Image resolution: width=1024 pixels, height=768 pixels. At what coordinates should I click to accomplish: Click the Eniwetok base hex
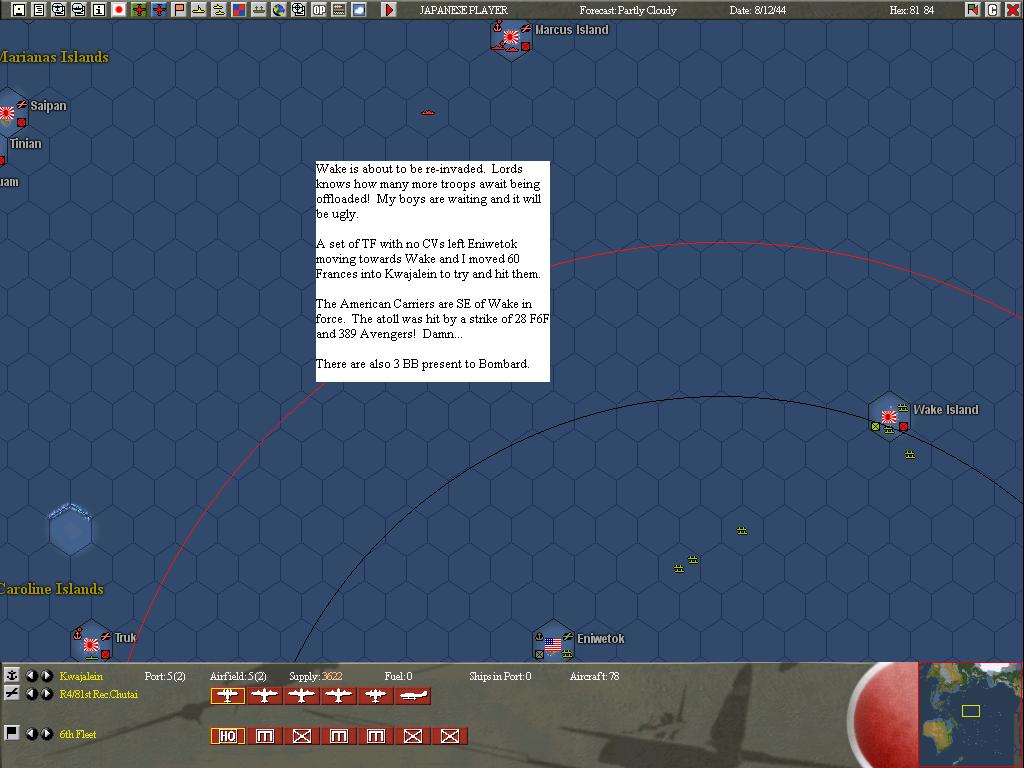coord(553,643)
